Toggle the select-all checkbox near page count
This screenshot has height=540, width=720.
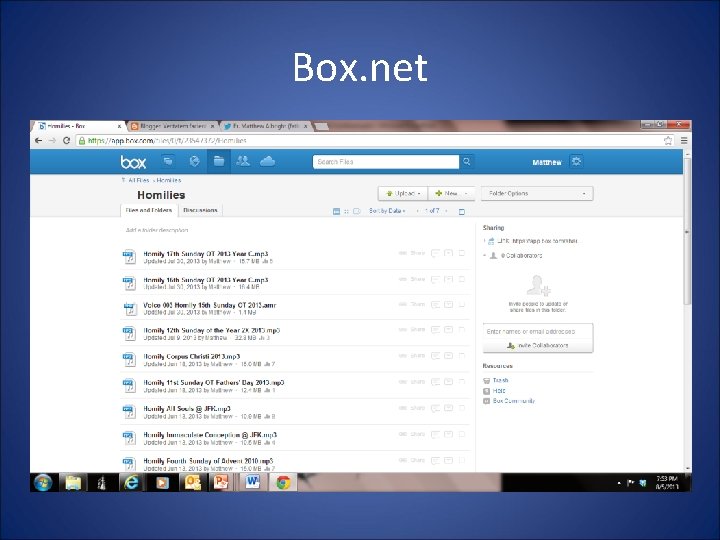(x=462, y=212)
